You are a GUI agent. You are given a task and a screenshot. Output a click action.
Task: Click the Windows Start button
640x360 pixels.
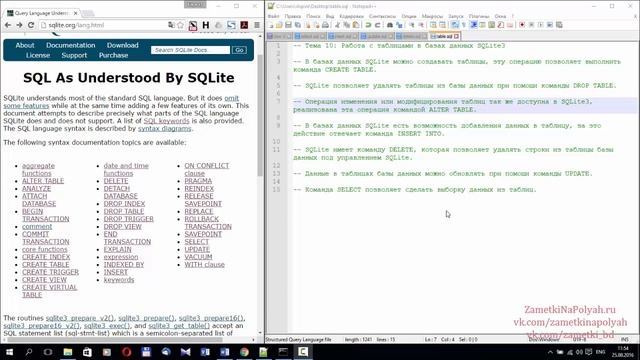(9, 352)
